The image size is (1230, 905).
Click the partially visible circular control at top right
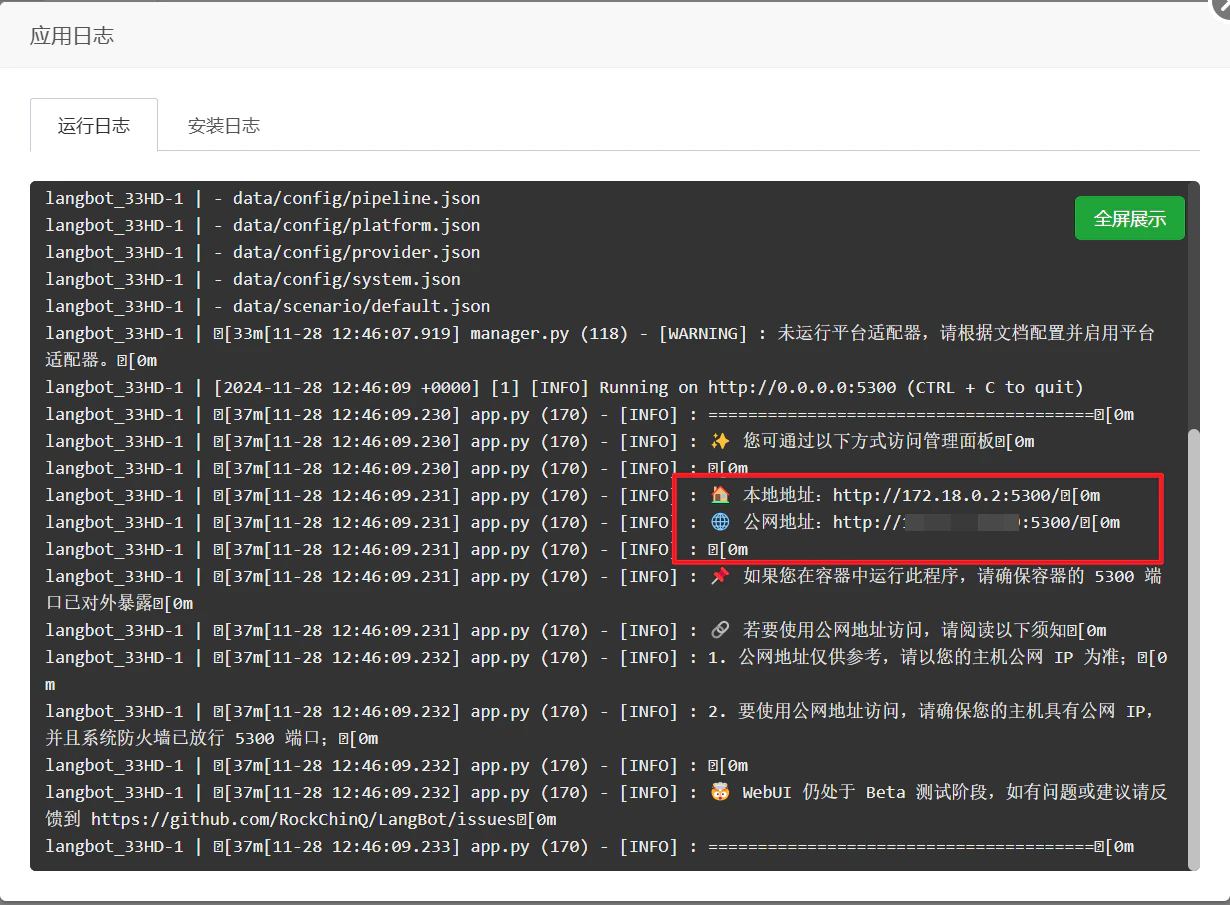coord(1222,8)
